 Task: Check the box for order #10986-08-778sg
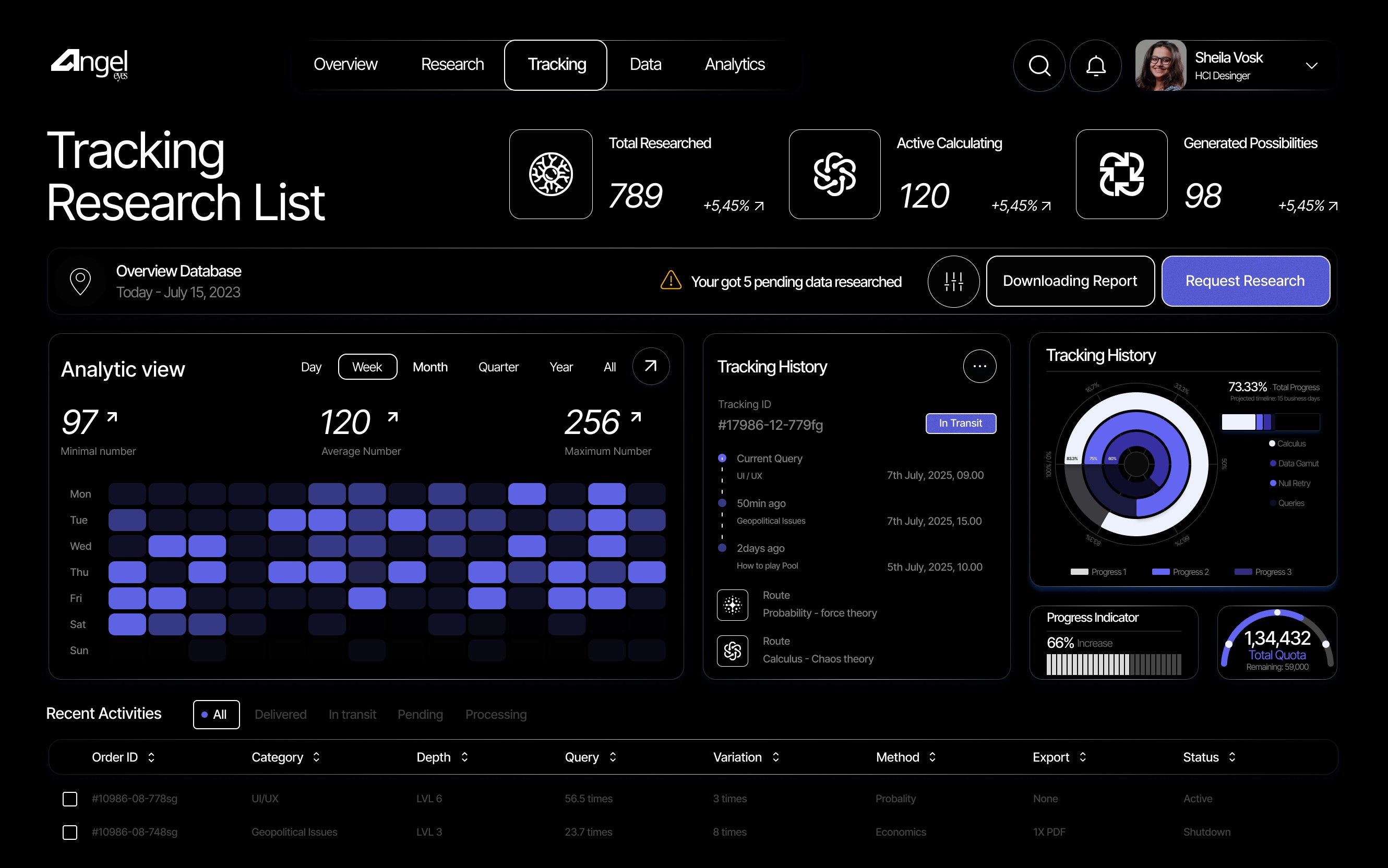point(70,799)
